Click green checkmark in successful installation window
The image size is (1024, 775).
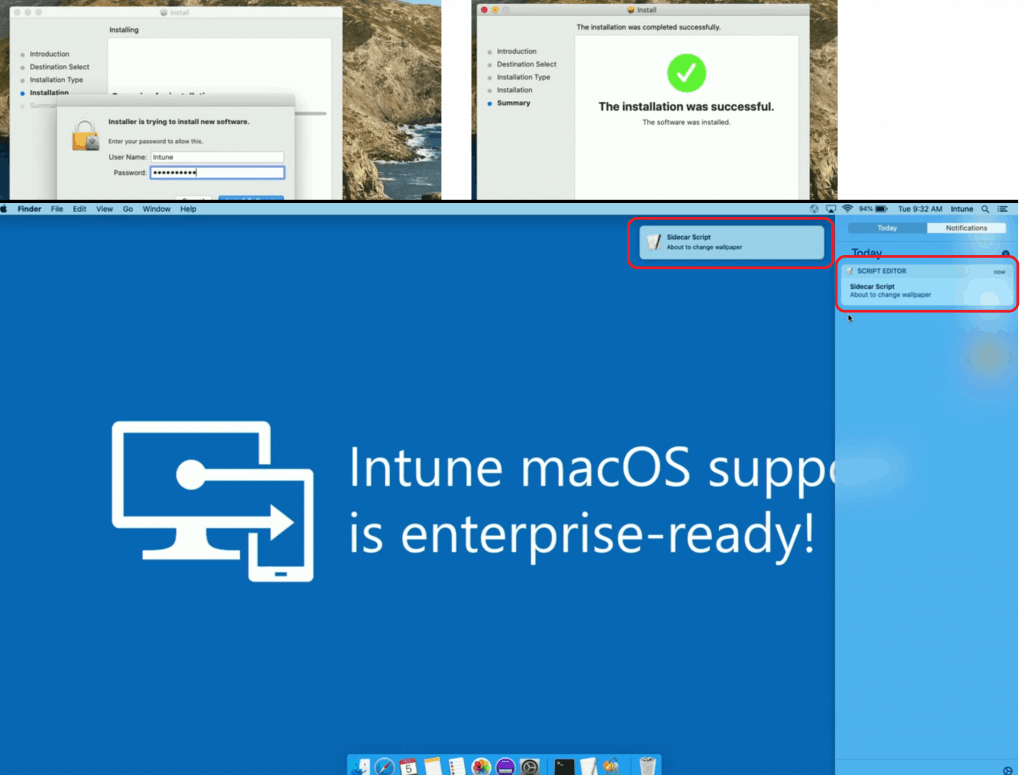pos(686,72)
